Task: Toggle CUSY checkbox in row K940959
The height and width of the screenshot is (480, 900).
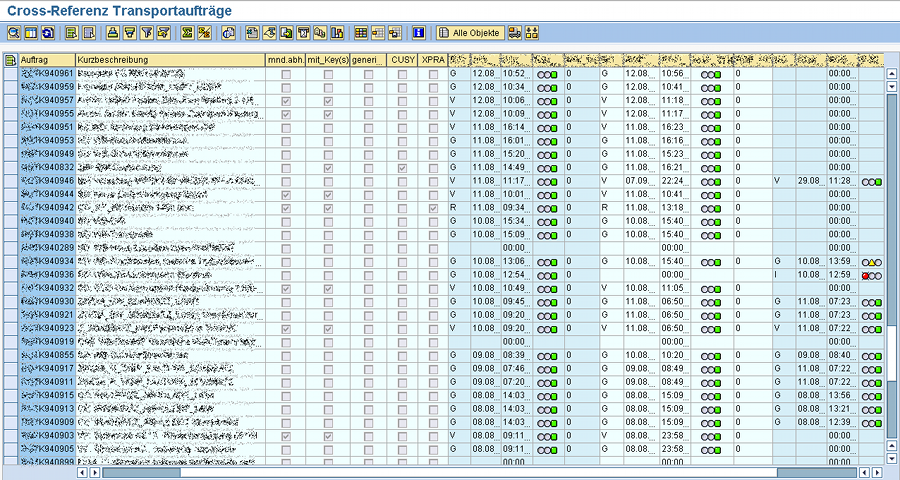Action: pos(402,88)
